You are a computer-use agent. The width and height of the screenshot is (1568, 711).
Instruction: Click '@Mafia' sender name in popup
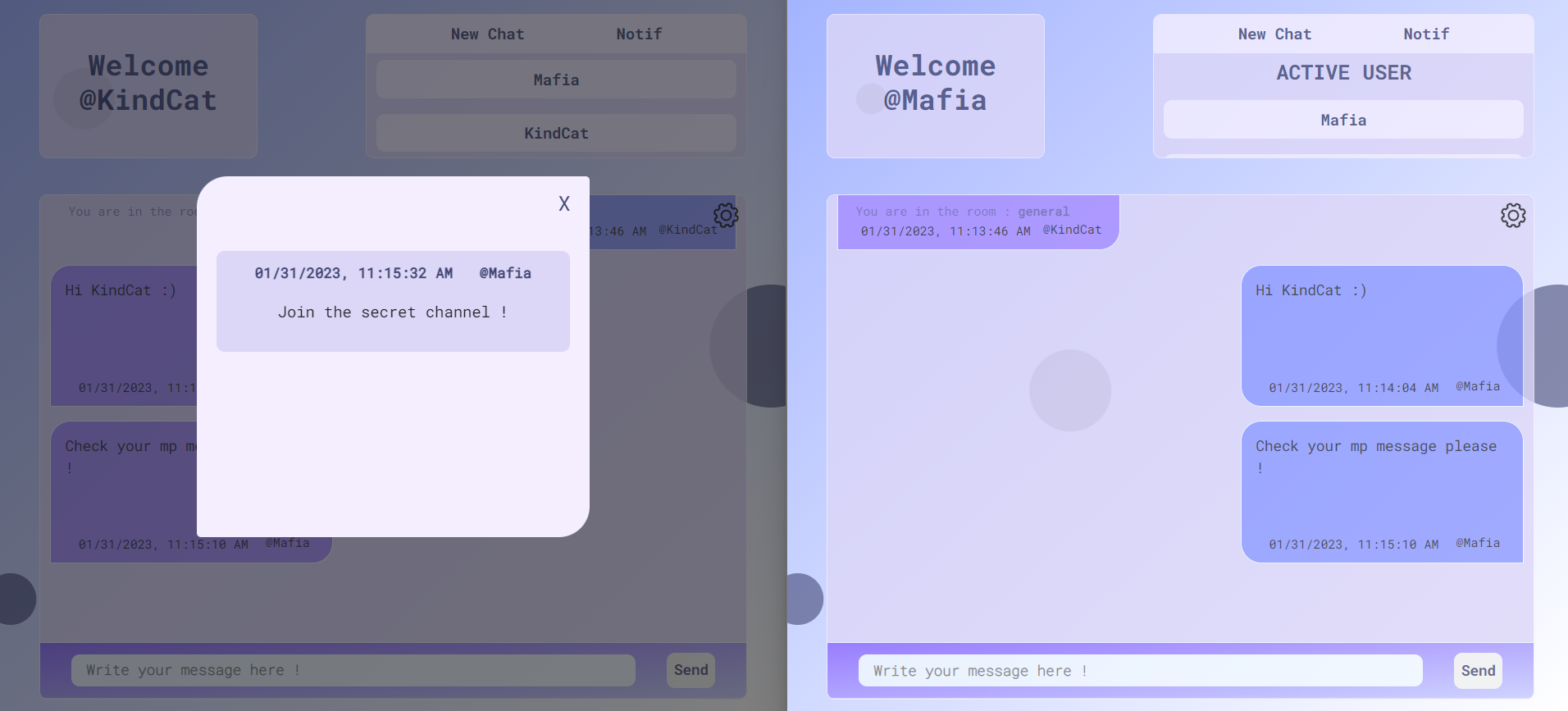[x=505, y=273]
